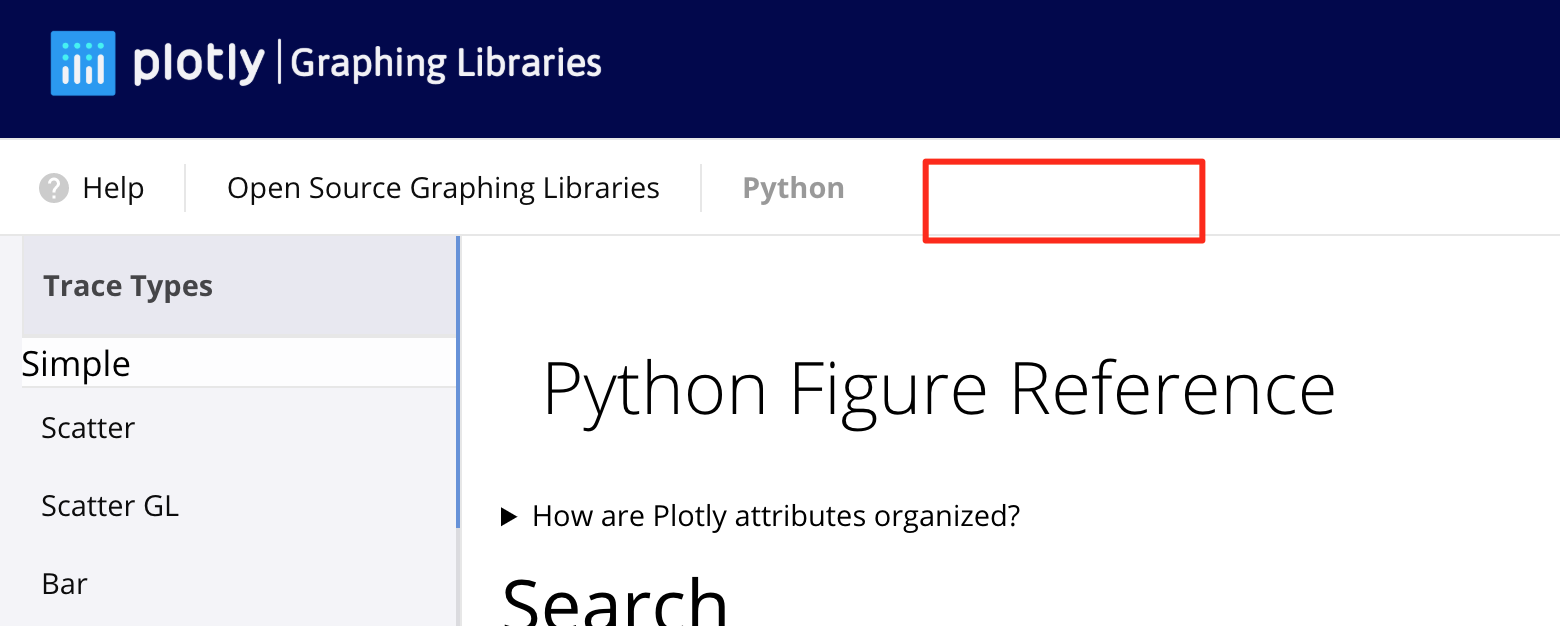Open Help via the question mark icon
1560x626 pixels.
coord(52,187)
